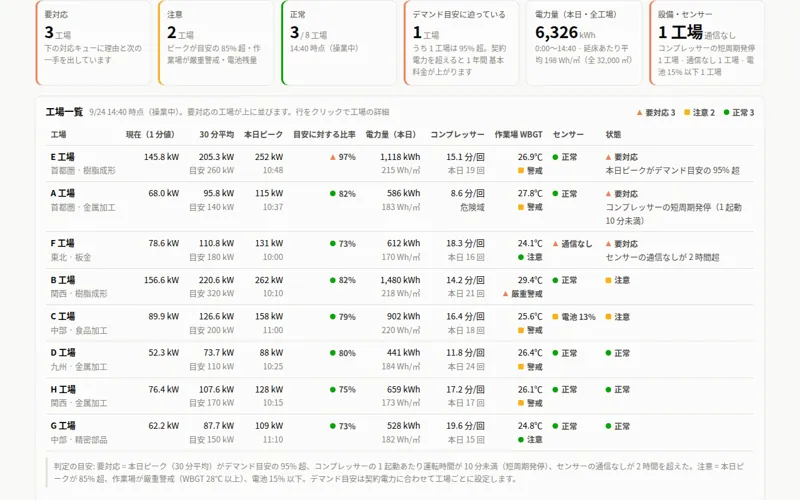The image size is (800, 500).
Task: Click the orange 注意 status square for B工場
Action: (x=608, y=280)
